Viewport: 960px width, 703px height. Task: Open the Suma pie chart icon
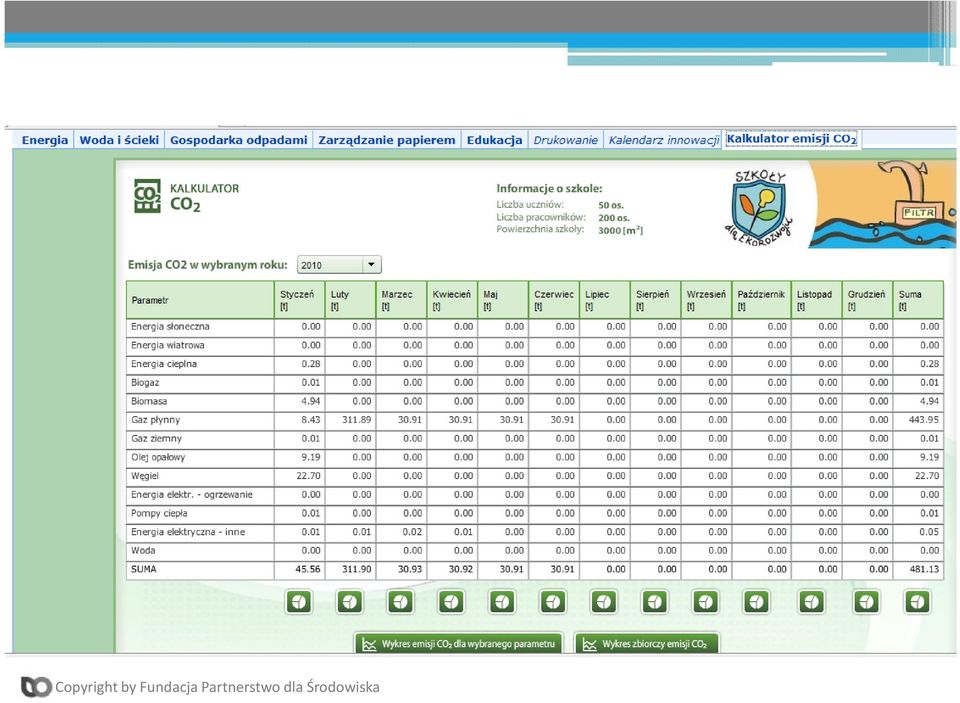(x=917, y=602)
